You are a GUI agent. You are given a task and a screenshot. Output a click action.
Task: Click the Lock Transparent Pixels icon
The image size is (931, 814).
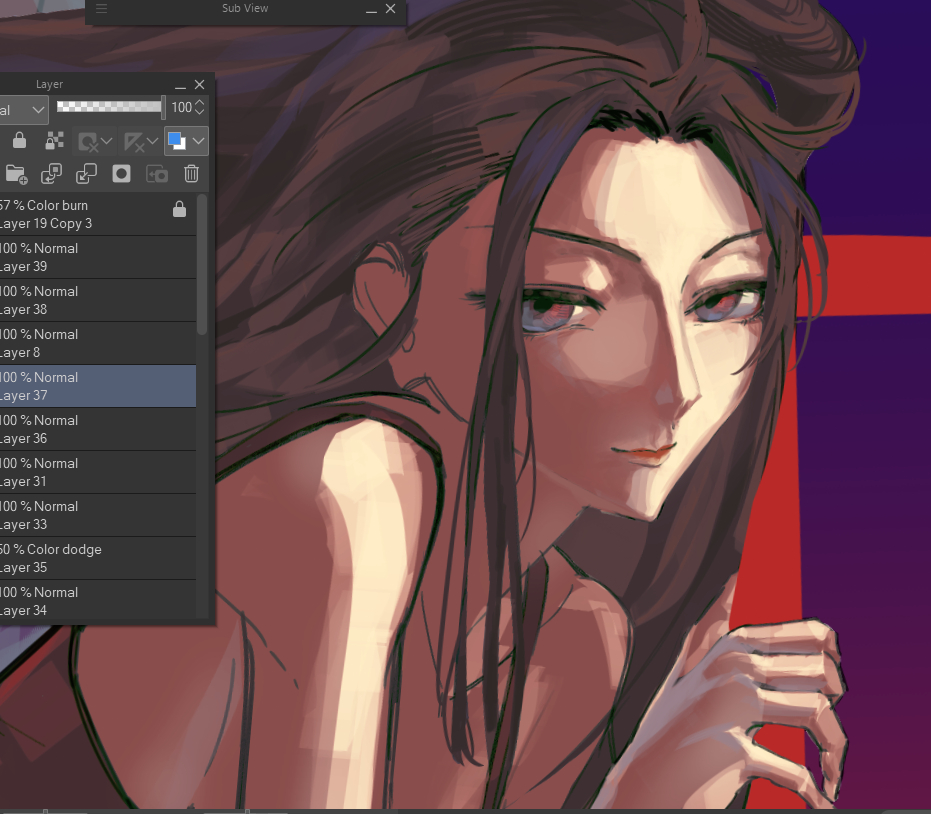coord(55,141)
